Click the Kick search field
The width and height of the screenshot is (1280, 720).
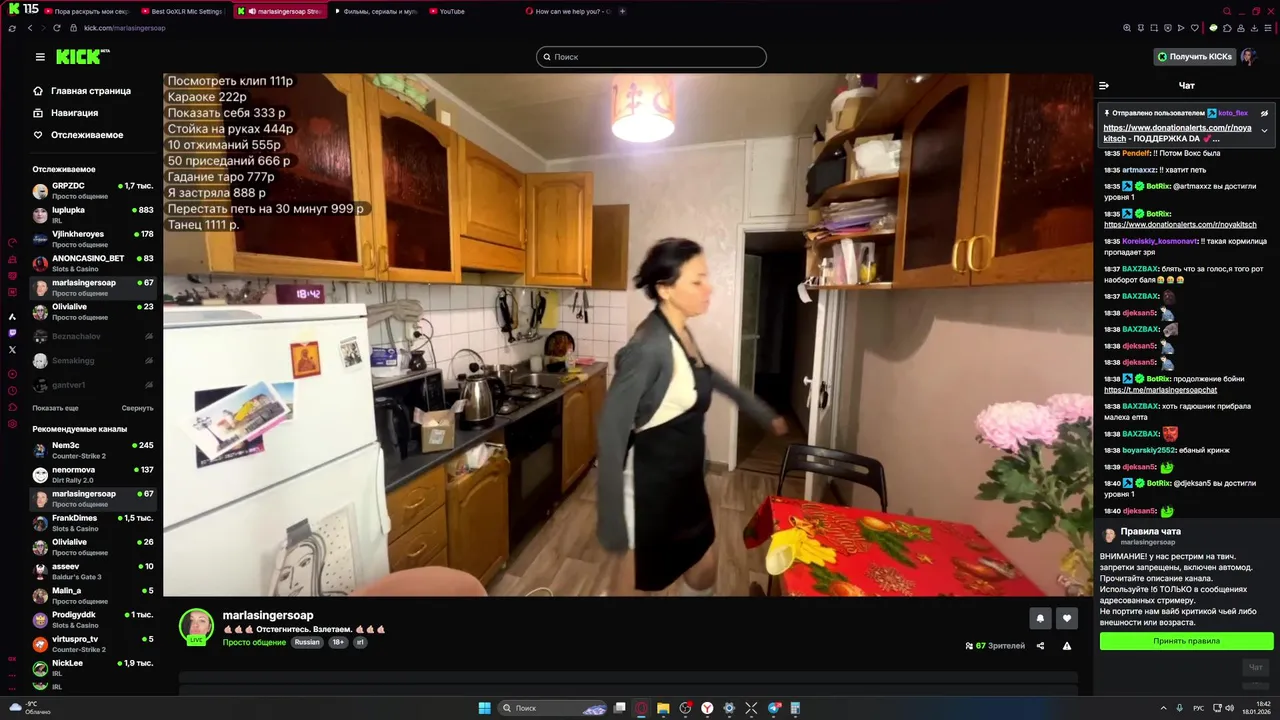tap(651, 57)
